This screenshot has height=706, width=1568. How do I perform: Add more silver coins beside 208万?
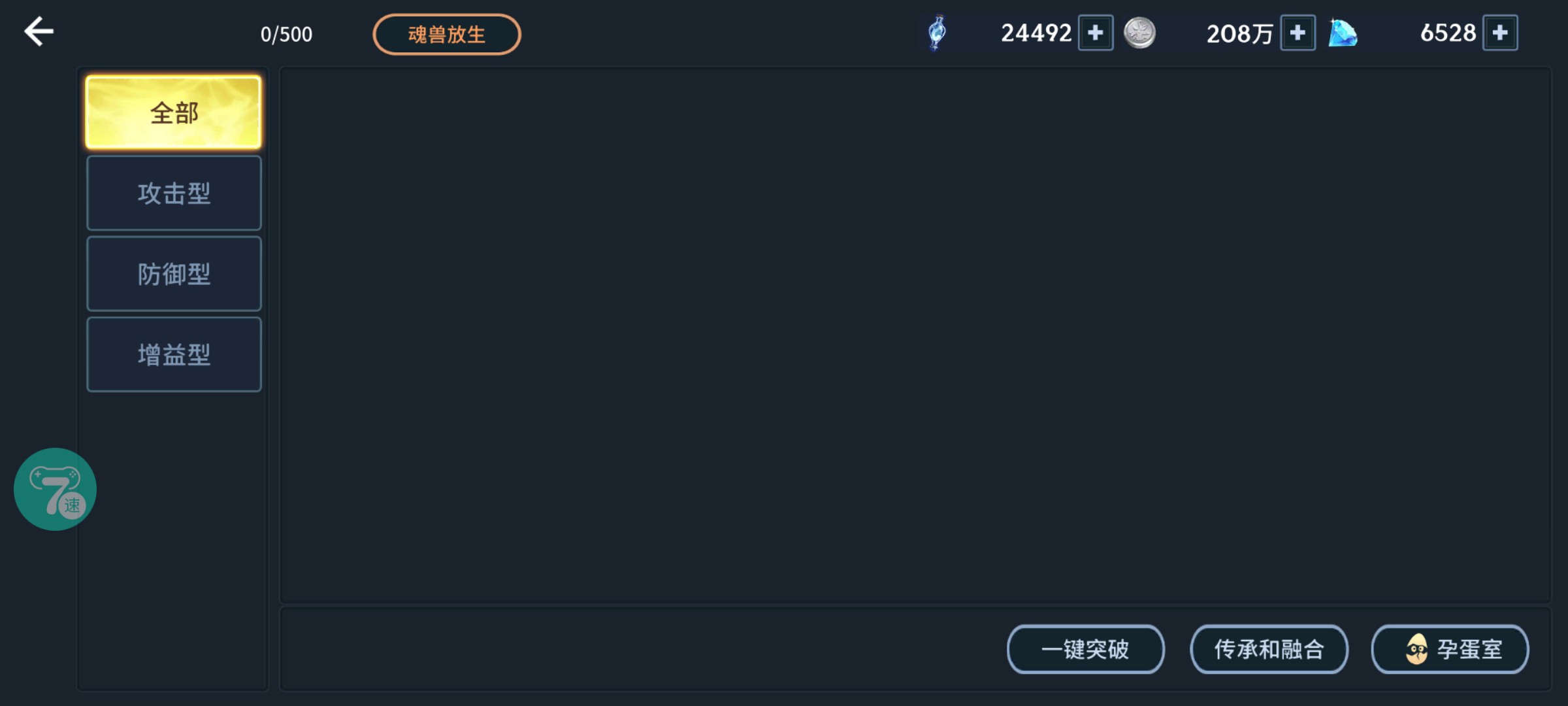click(x=1298, y=33)
